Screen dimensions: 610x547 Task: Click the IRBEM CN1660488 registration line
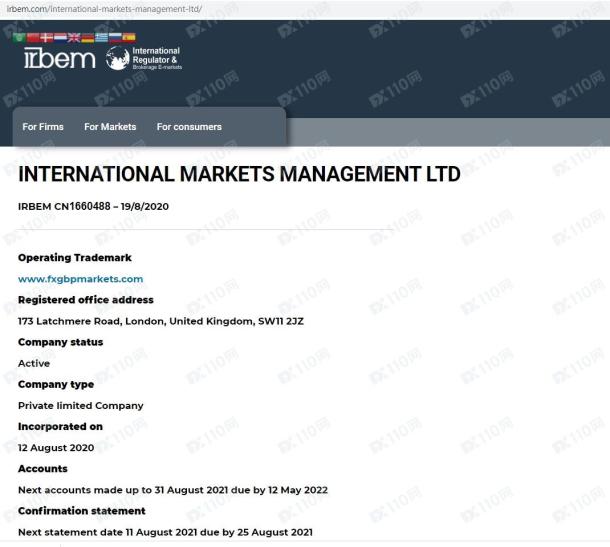(93, 206)
